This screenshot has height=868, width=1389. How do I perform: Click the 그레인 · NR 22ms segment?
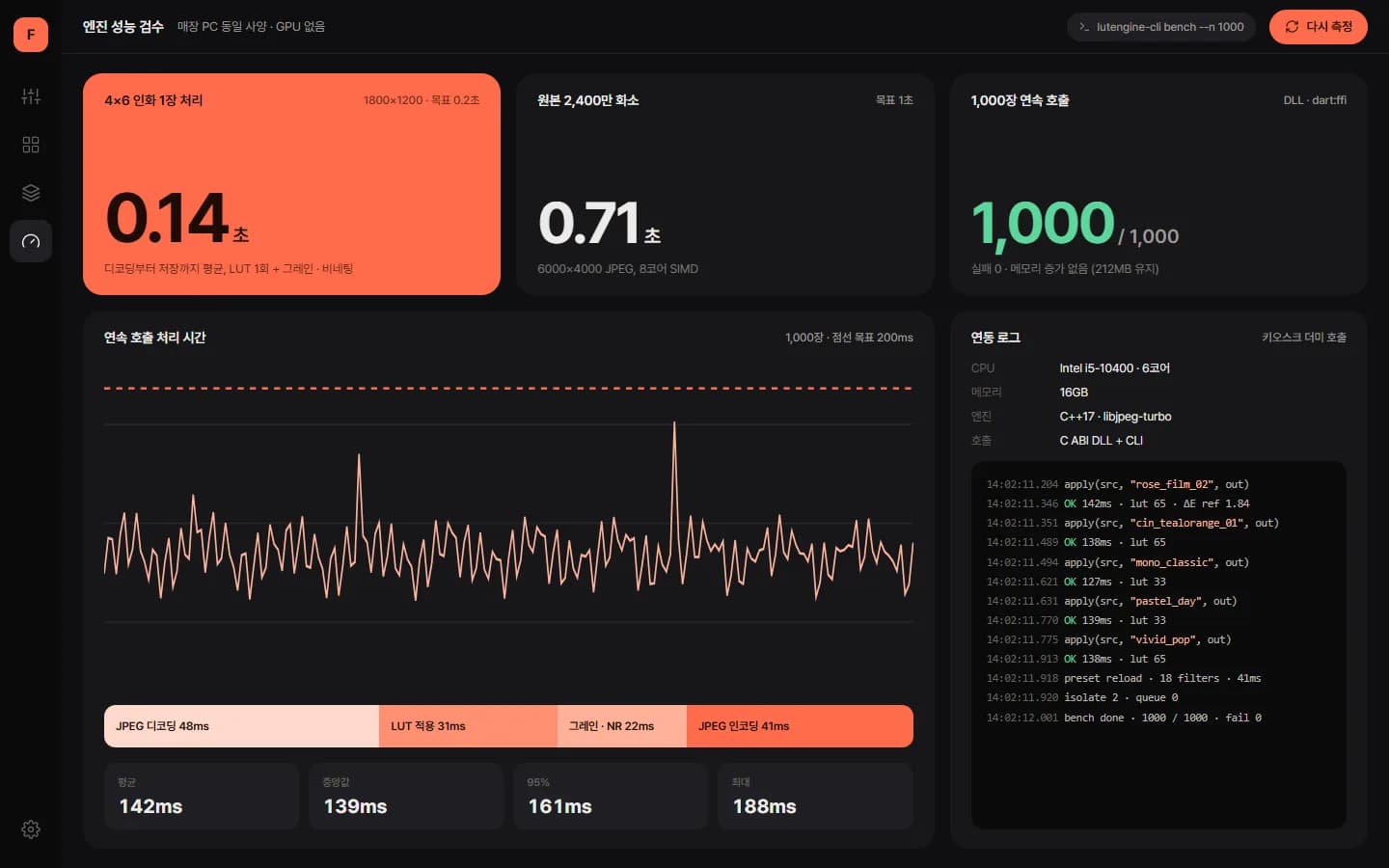(x=622, y=726)
